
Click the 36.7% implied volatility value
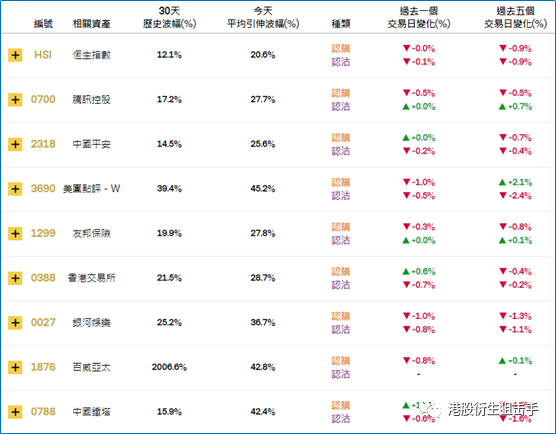pos(263,323)
